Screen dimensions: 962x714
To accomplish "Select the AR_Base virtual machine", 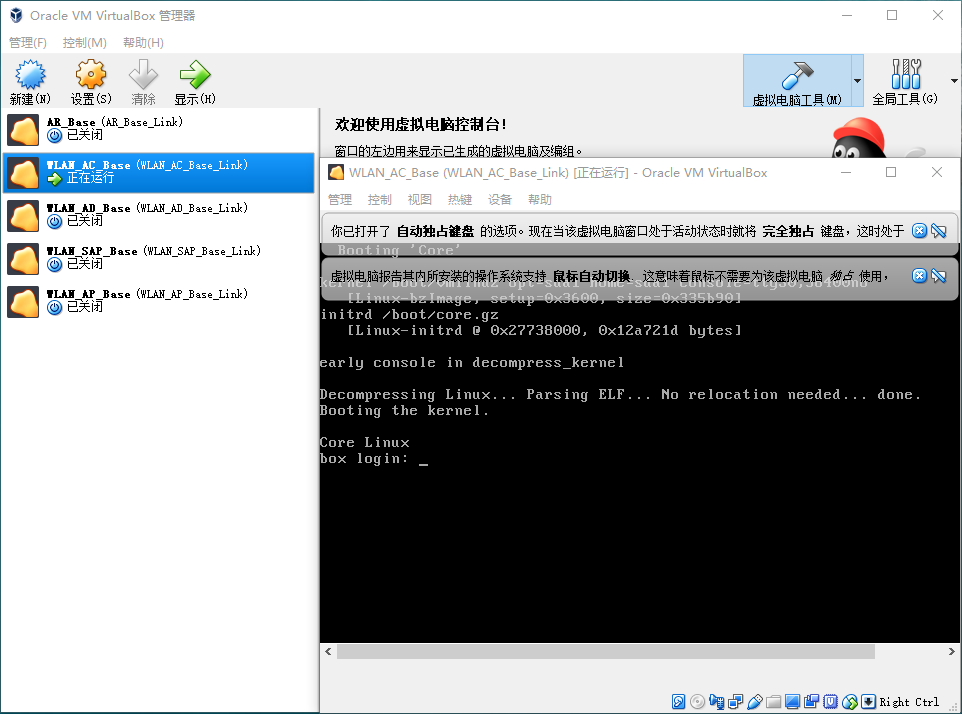I will [160, 129].
